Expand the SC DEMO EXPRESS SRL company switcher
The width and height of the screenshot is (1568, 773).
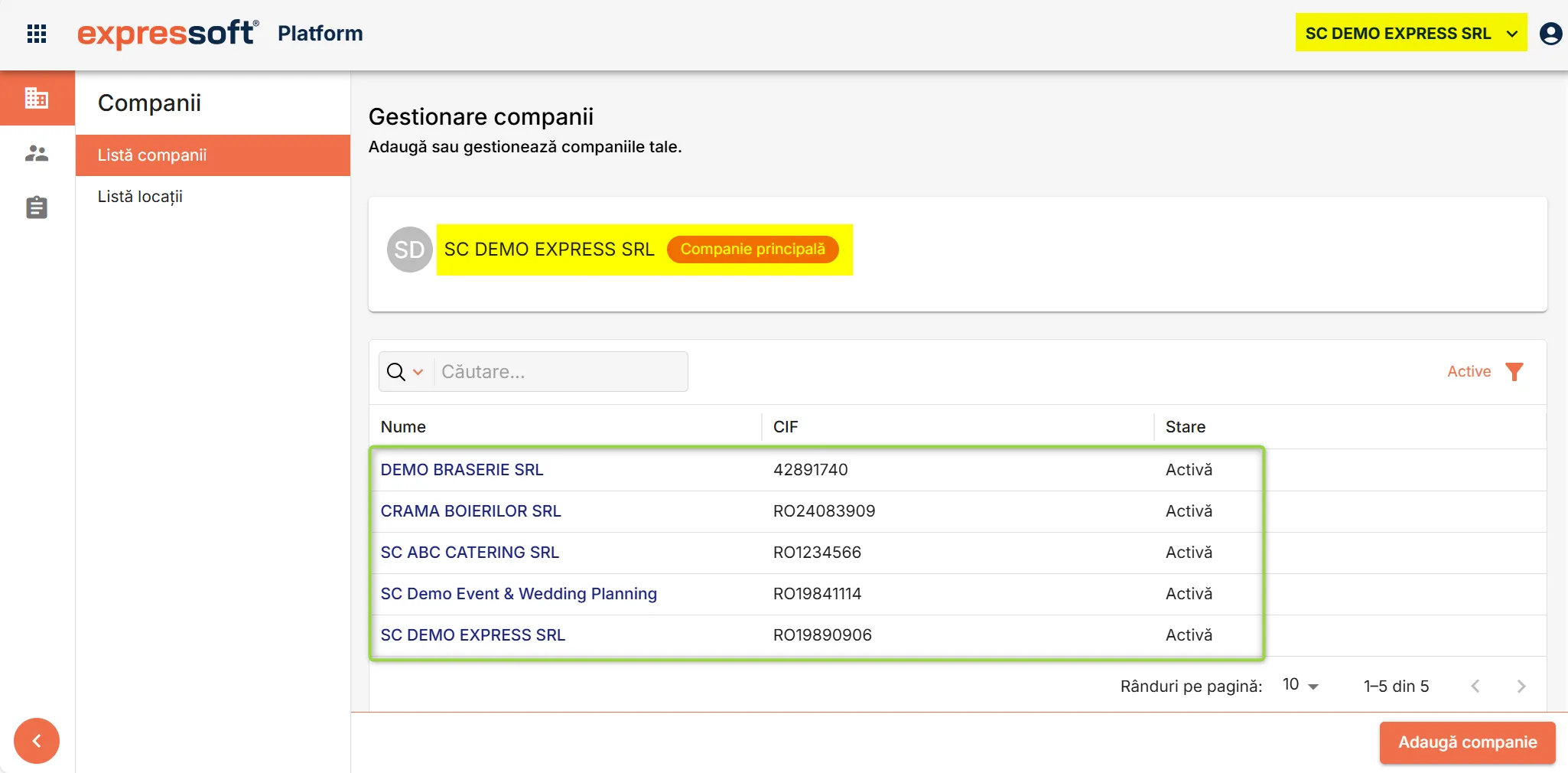(x=1411, y=33)
